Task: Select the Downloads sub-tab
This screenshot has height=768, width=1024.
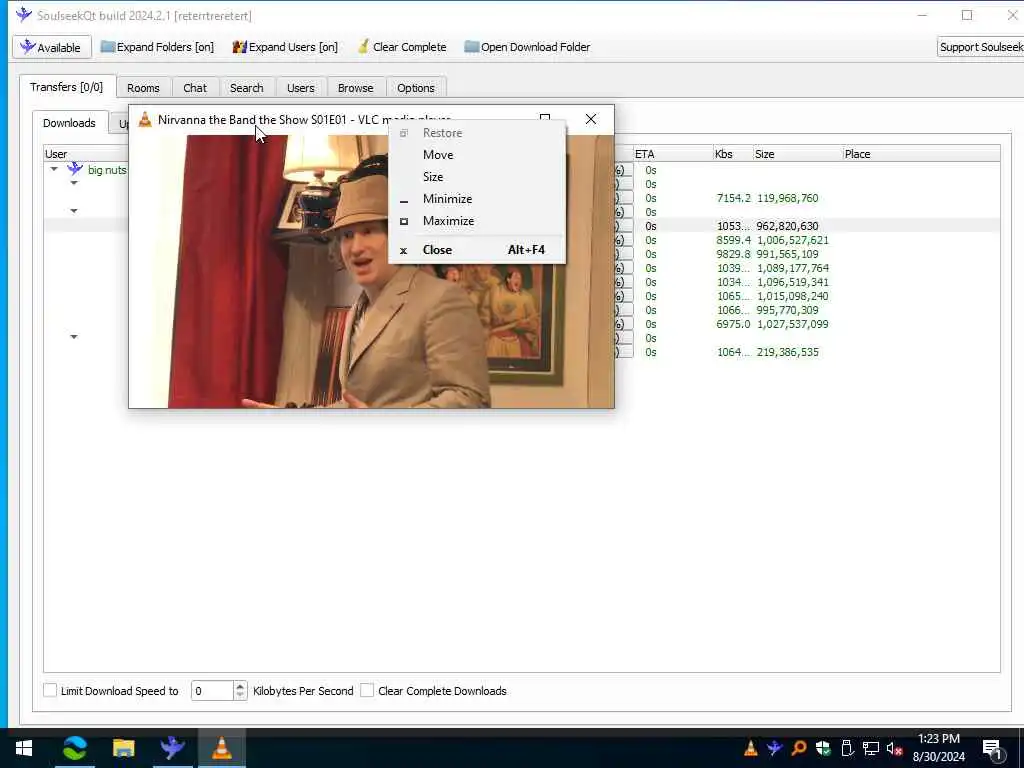Action: (x=69, y=123)
